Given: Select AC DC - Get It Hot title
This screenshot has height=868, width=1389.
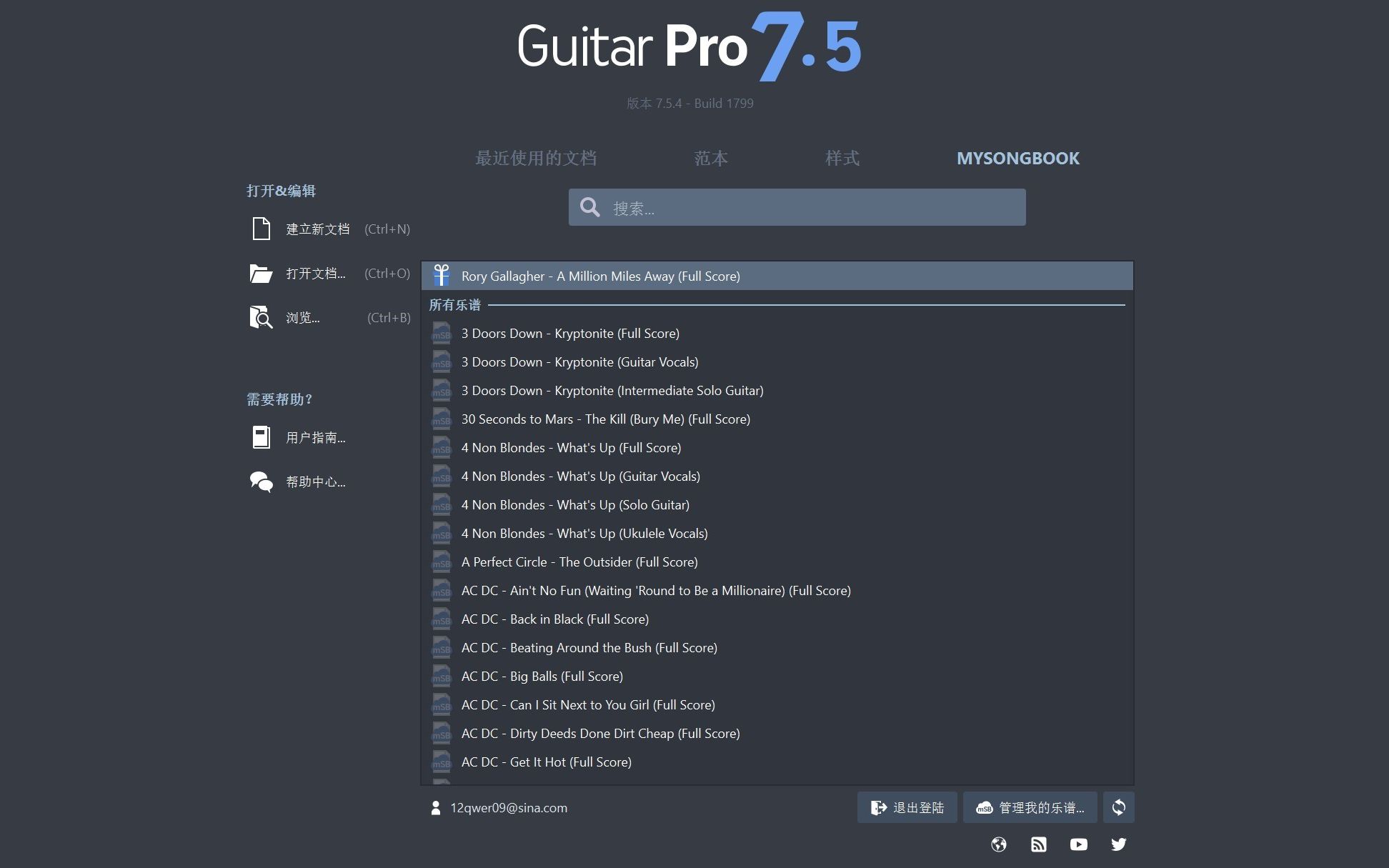Looking at the screenshot, I should [547, 762].
